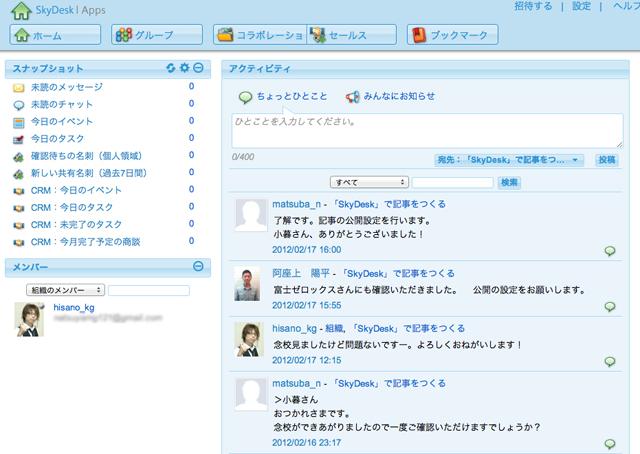
Task: Click the ホーム tab house icon
Action: pos(22,35)
